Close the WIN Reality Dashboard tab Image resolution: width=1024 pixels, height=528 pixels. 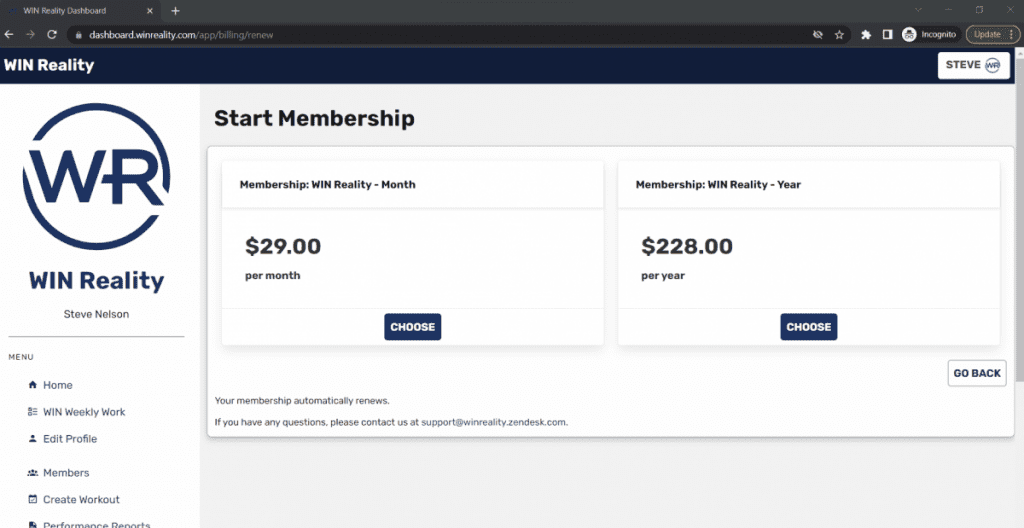[x=150, y=11]
